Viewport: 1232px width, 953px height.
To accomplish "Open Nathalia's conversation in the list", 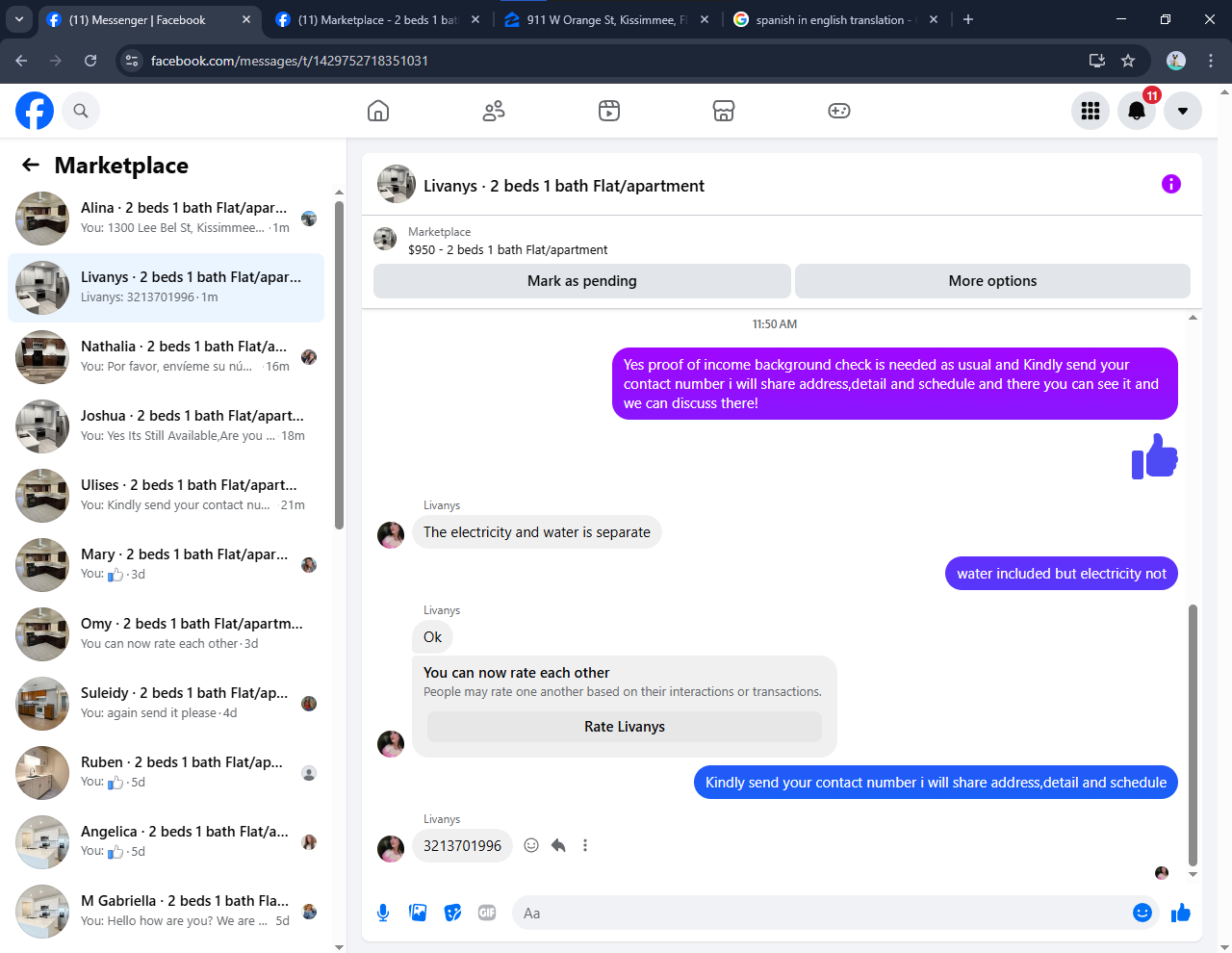I will 166,357.
